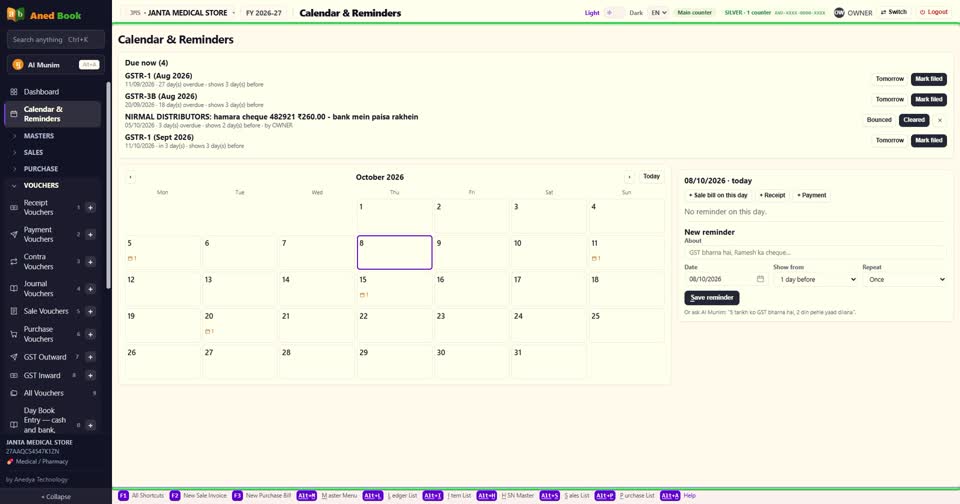Add a new GST Outward entry with plus

(91, 357)
